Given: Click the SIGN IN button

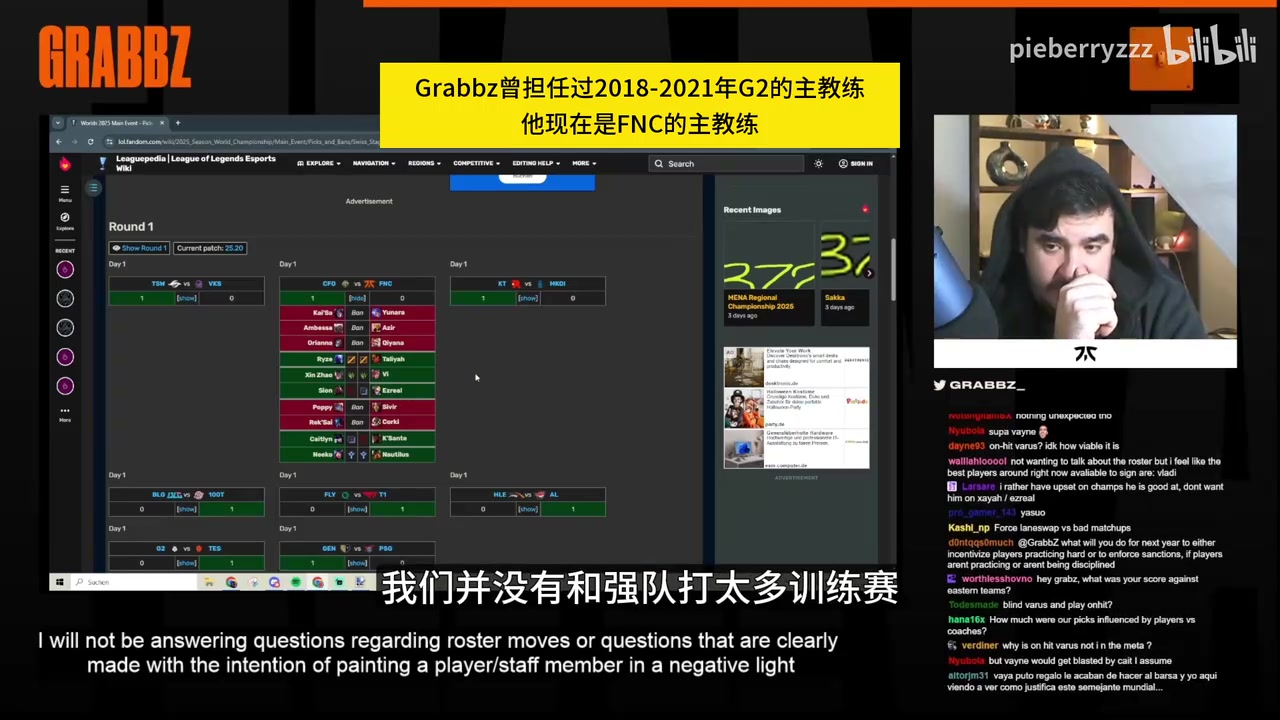Looking at the screenshot, I should [861, 163].
